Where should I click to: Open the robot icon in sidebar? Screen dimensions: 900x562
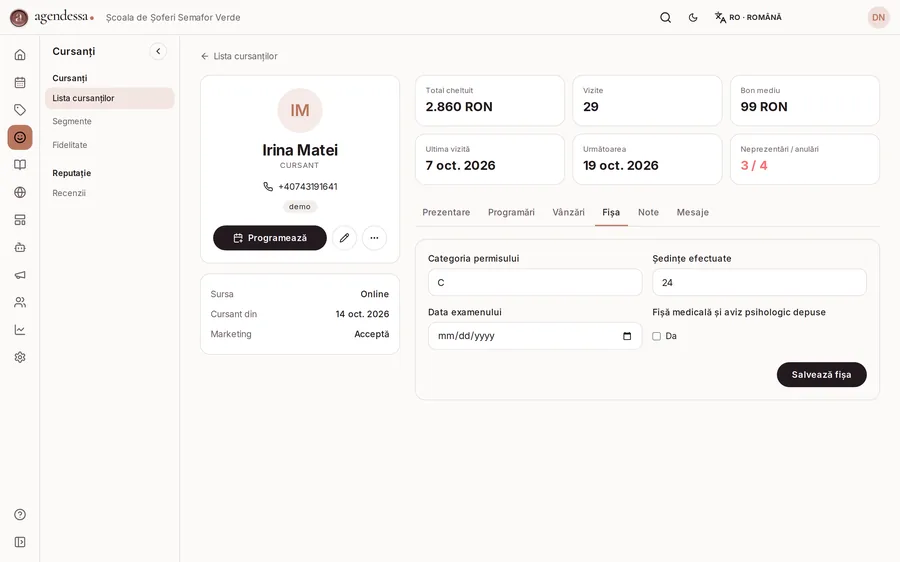(x=20, y=247)
